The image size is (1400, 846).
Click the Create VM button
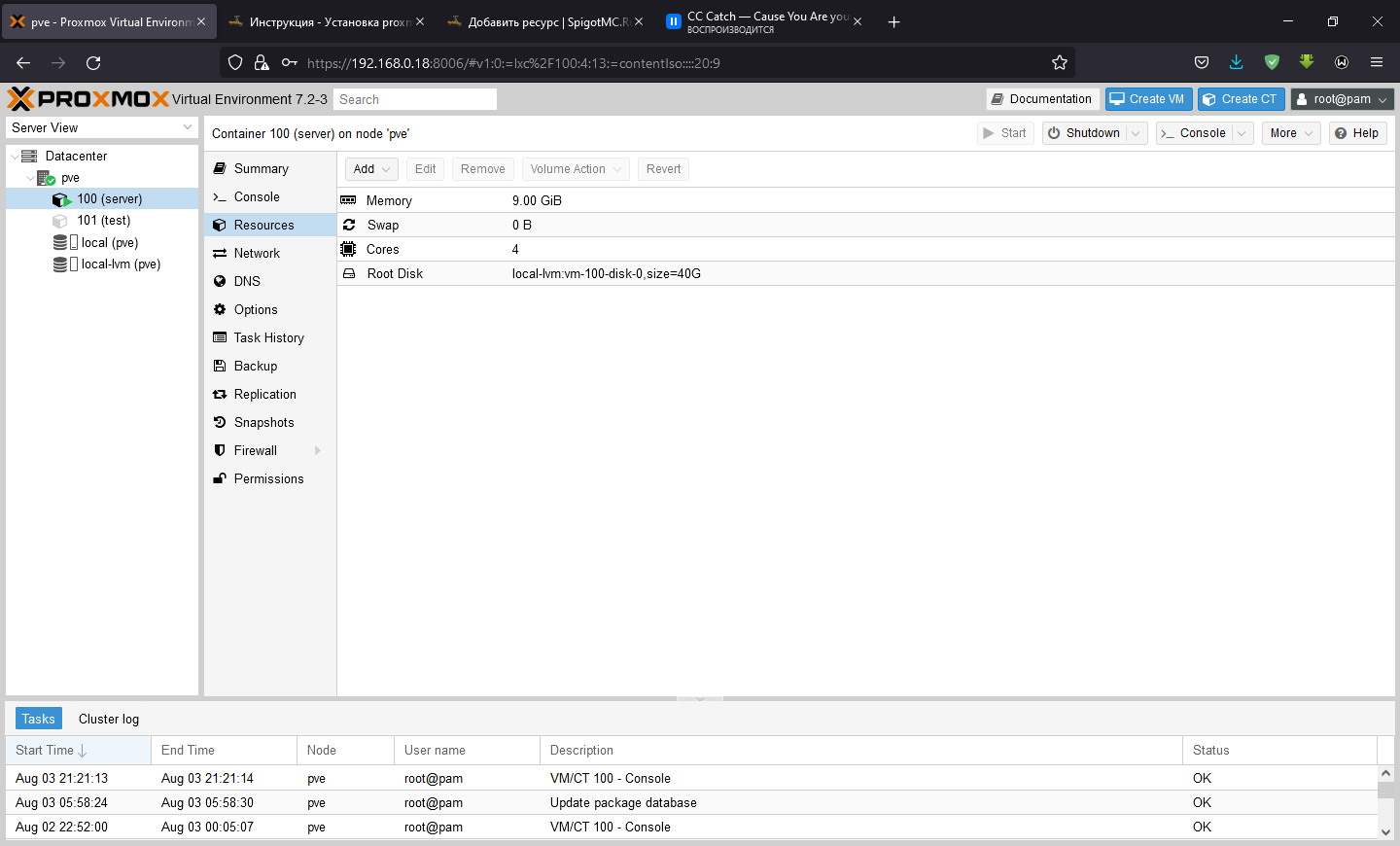pos(1148,99)
